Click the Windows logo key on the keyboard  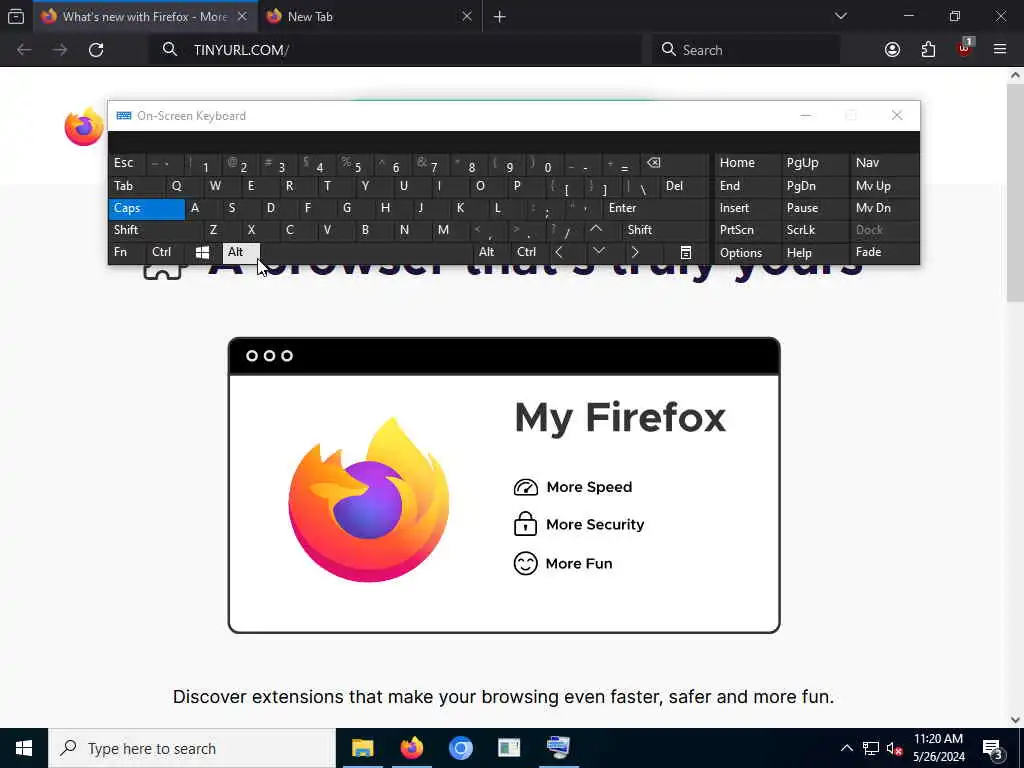tap(202, 253)
